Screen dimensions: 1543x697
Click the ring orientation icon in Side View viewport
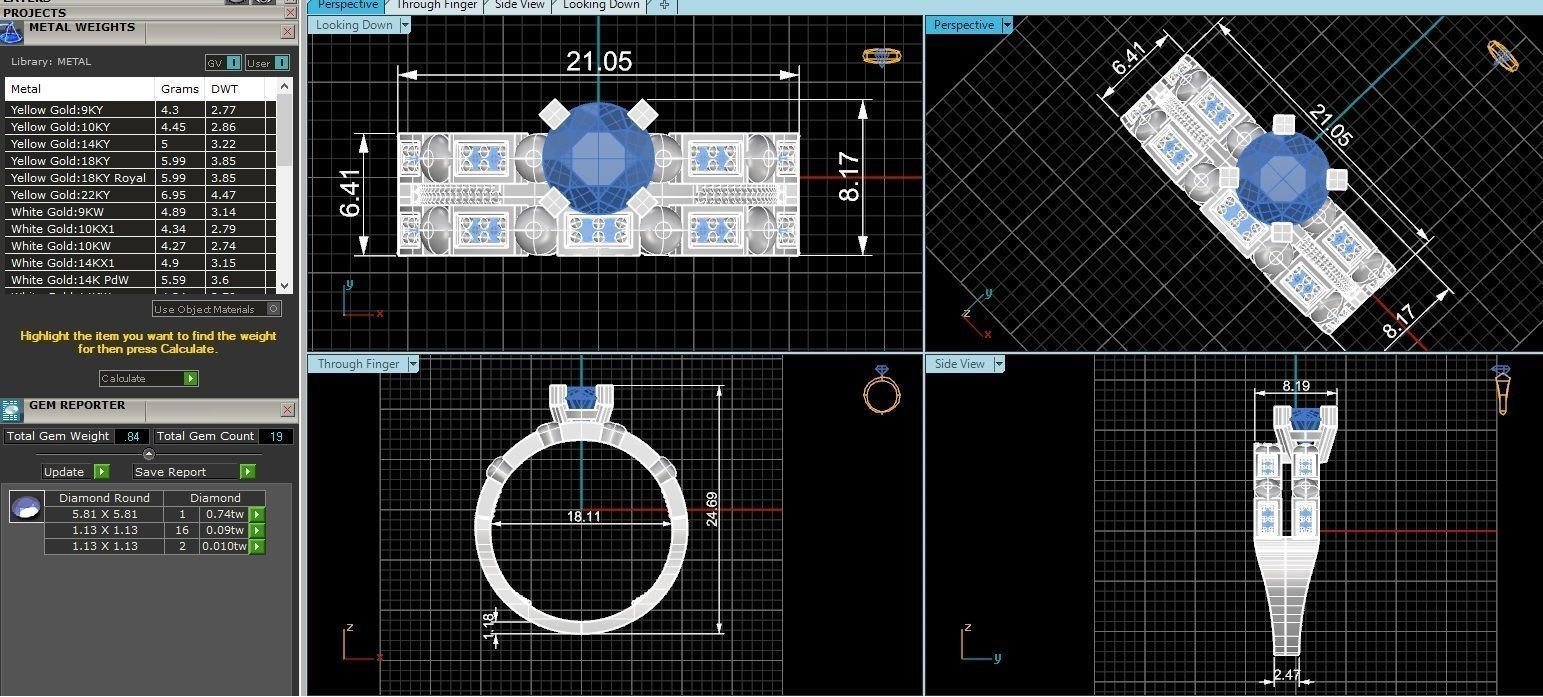(x=1502, y=390)
